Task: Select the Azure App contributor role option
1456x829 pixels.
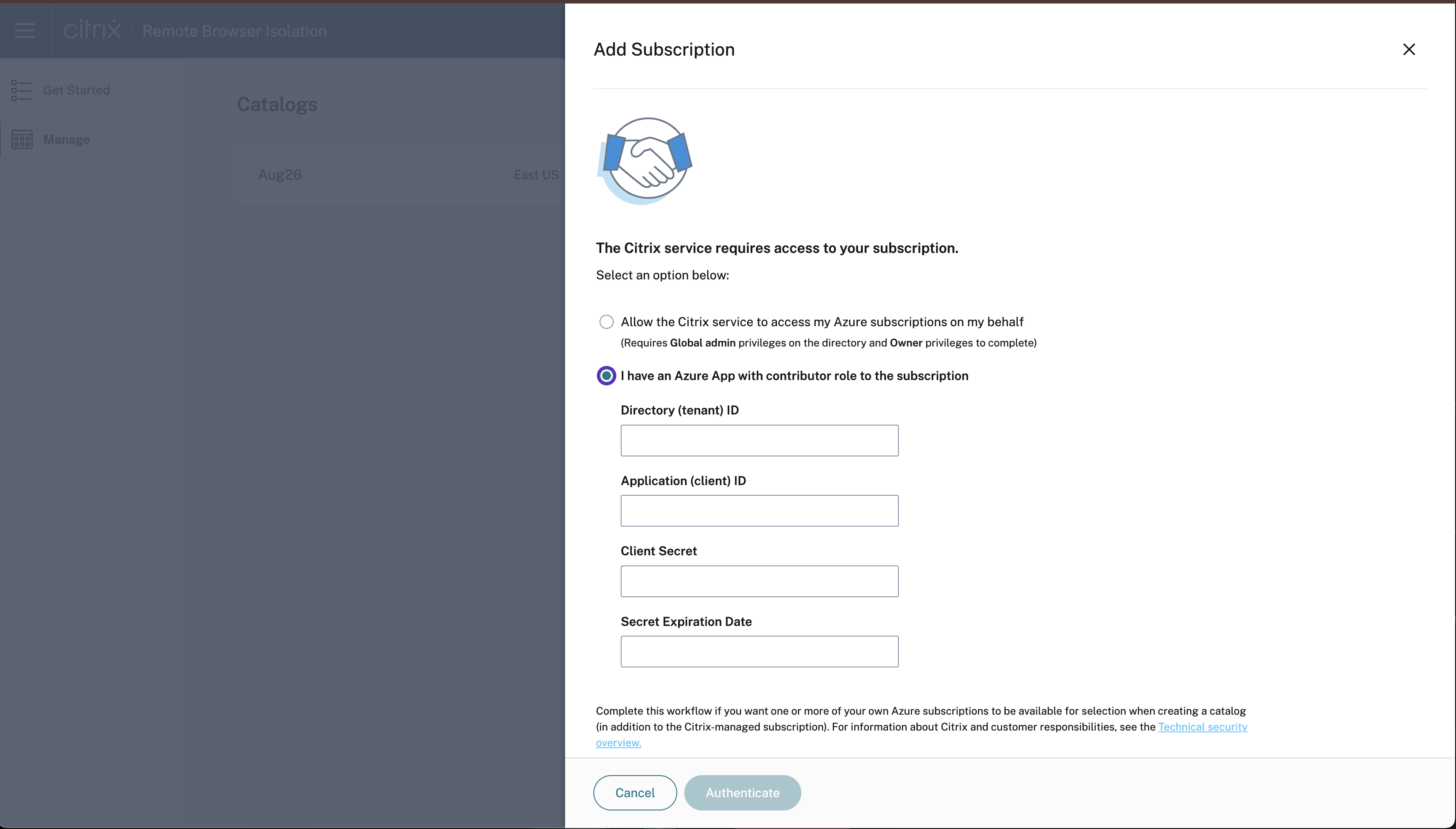Action: pyautogui.click(x=607, y=376)
